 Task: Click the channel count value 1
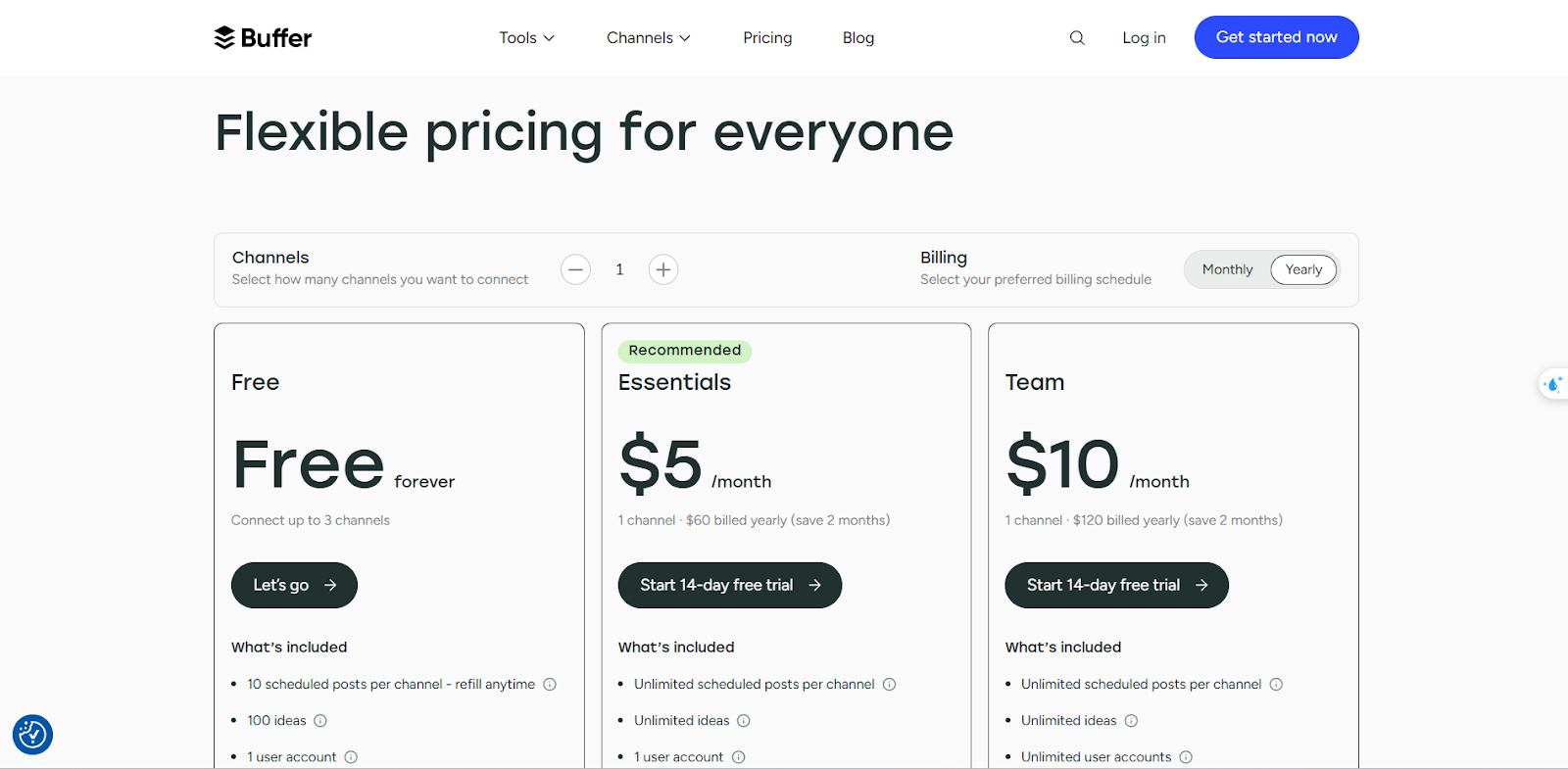[619, 269]
